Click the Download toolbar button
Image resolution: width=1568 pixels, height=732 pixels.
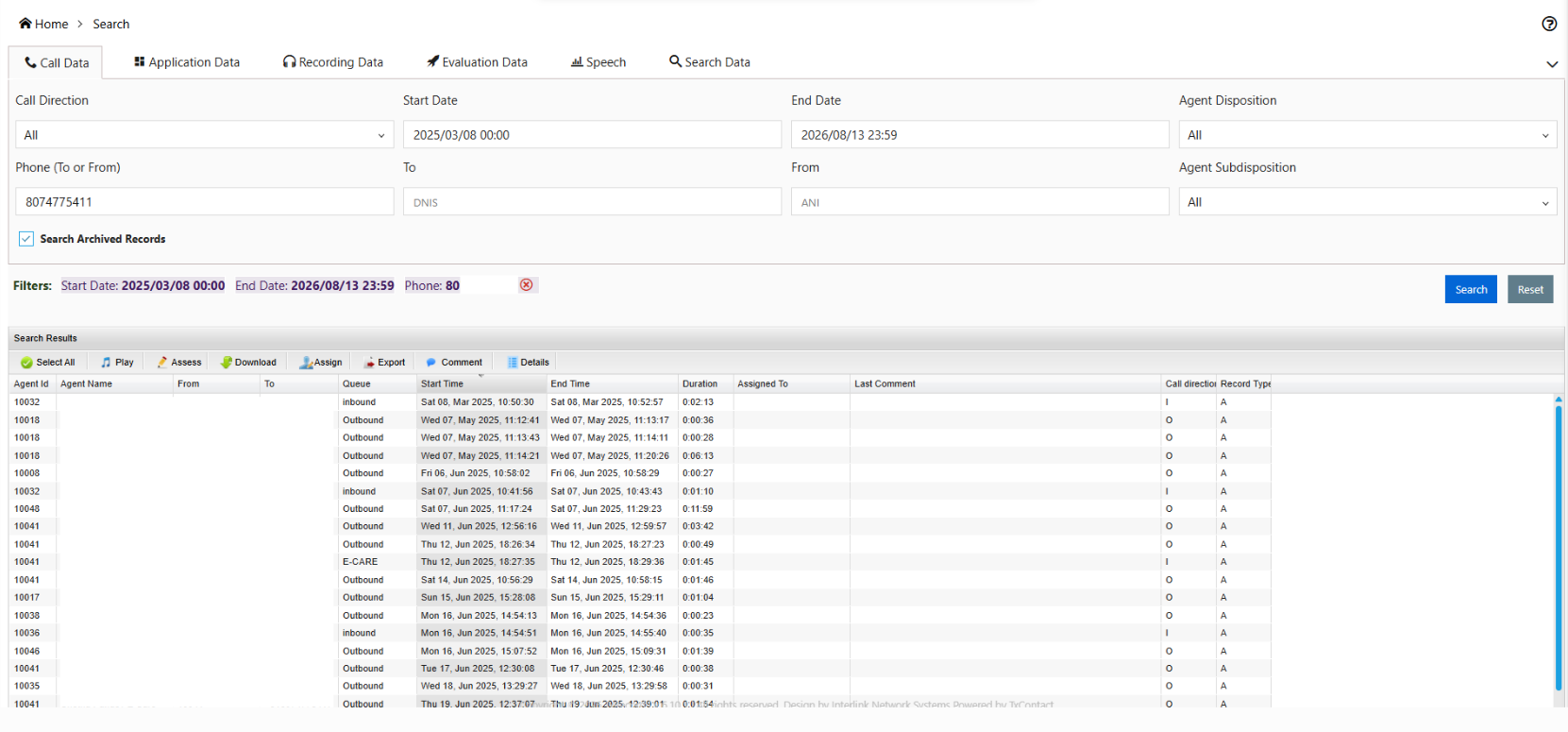click(248, 363)
